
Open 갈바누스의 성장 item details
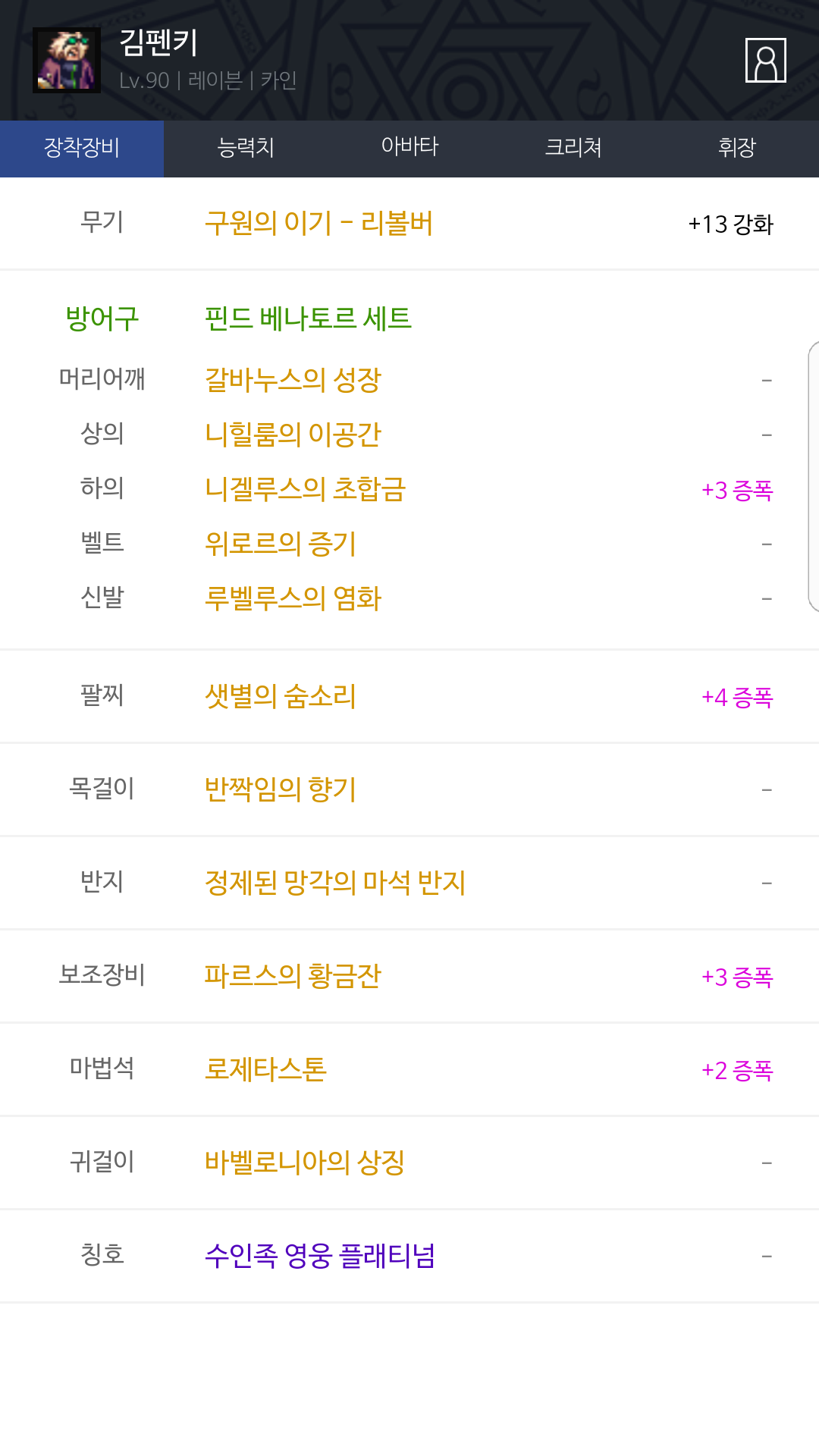[x=293, y=380]
